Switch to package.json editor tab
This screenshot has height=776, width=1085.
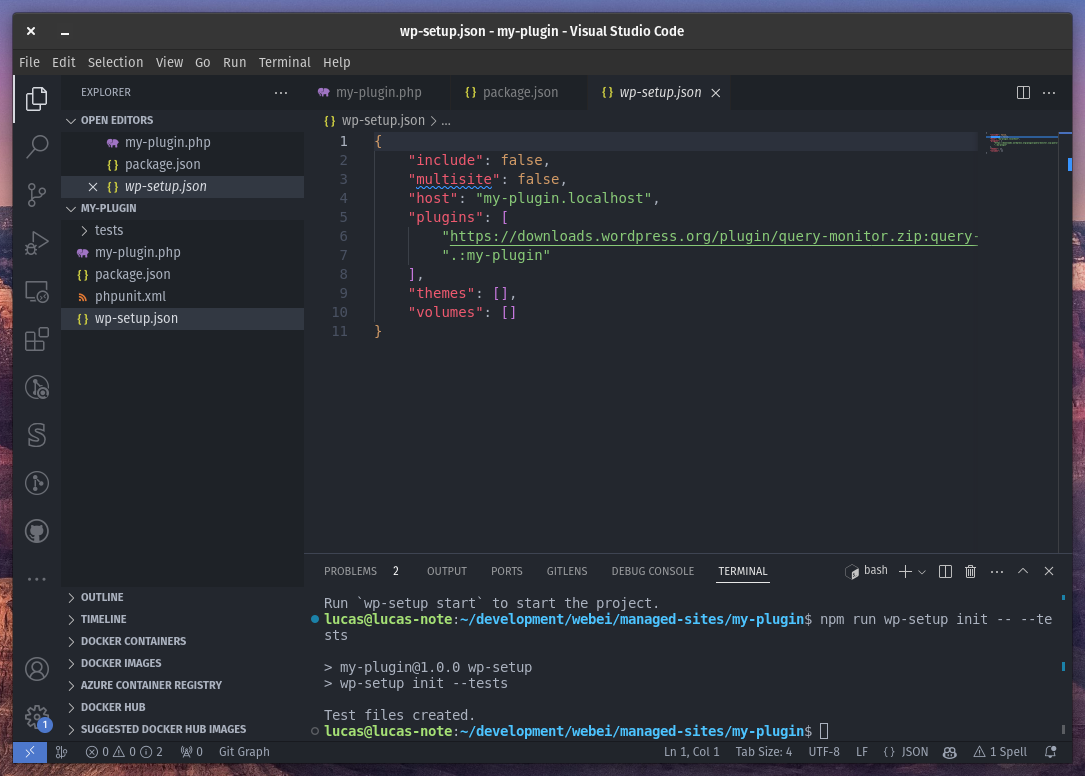(x=519, y=92)
